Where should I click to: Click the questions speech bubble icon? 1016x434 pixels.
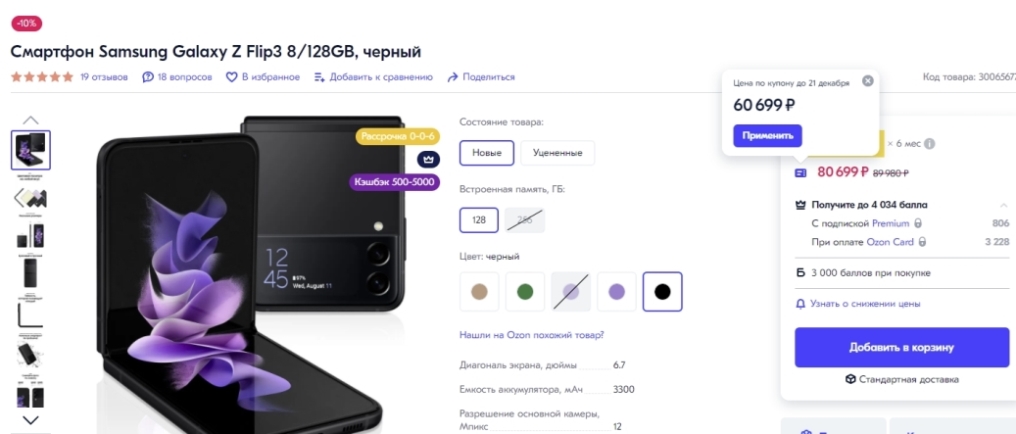click(x=148, y=77)
